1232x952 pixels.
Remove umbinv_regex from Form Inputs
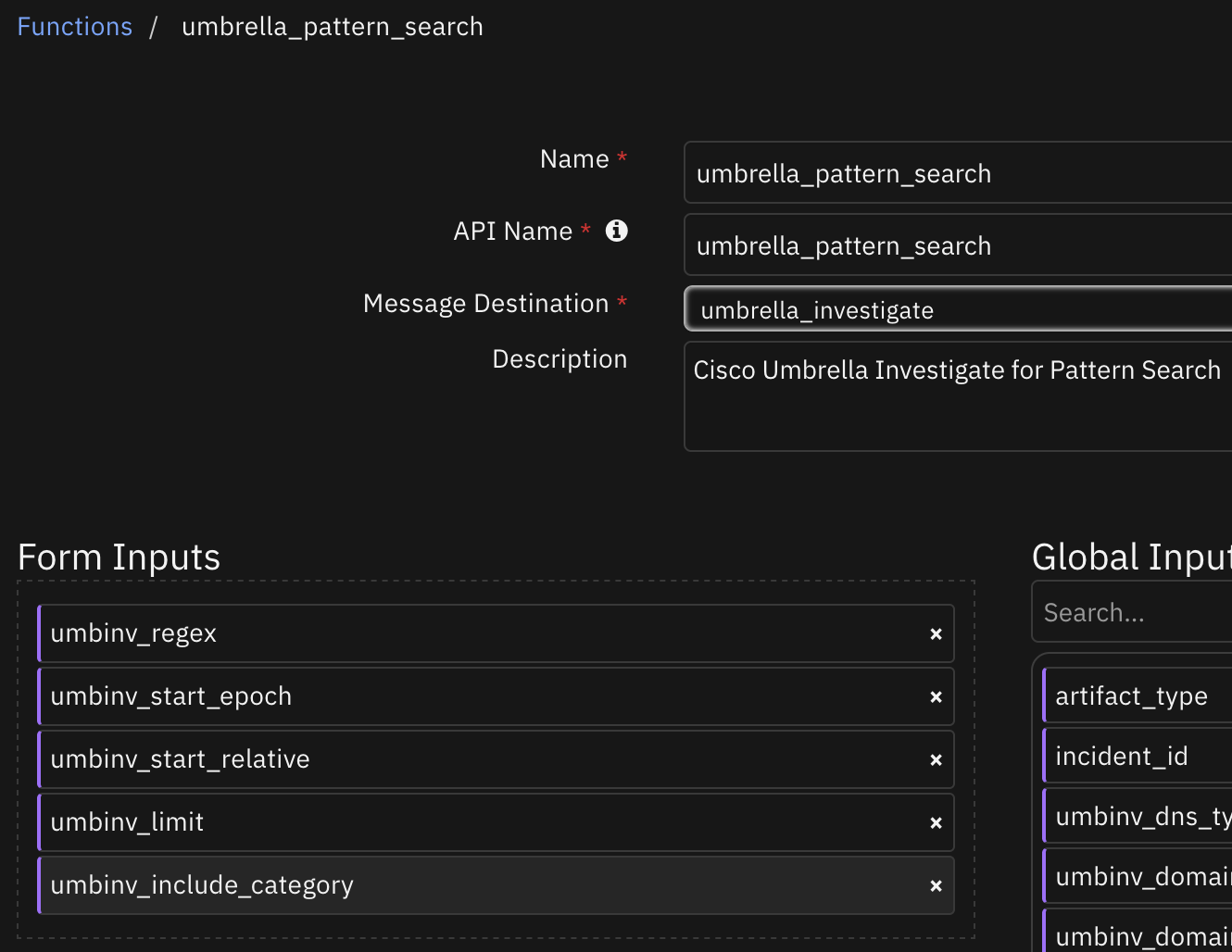coord(936,634)
